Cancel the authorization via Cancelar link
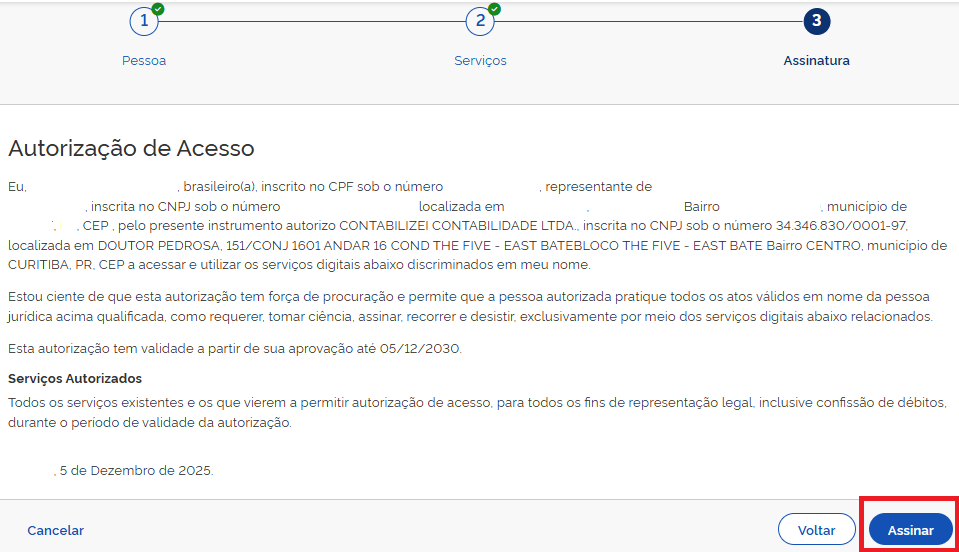Screen dimensions: 959x552 56,530
